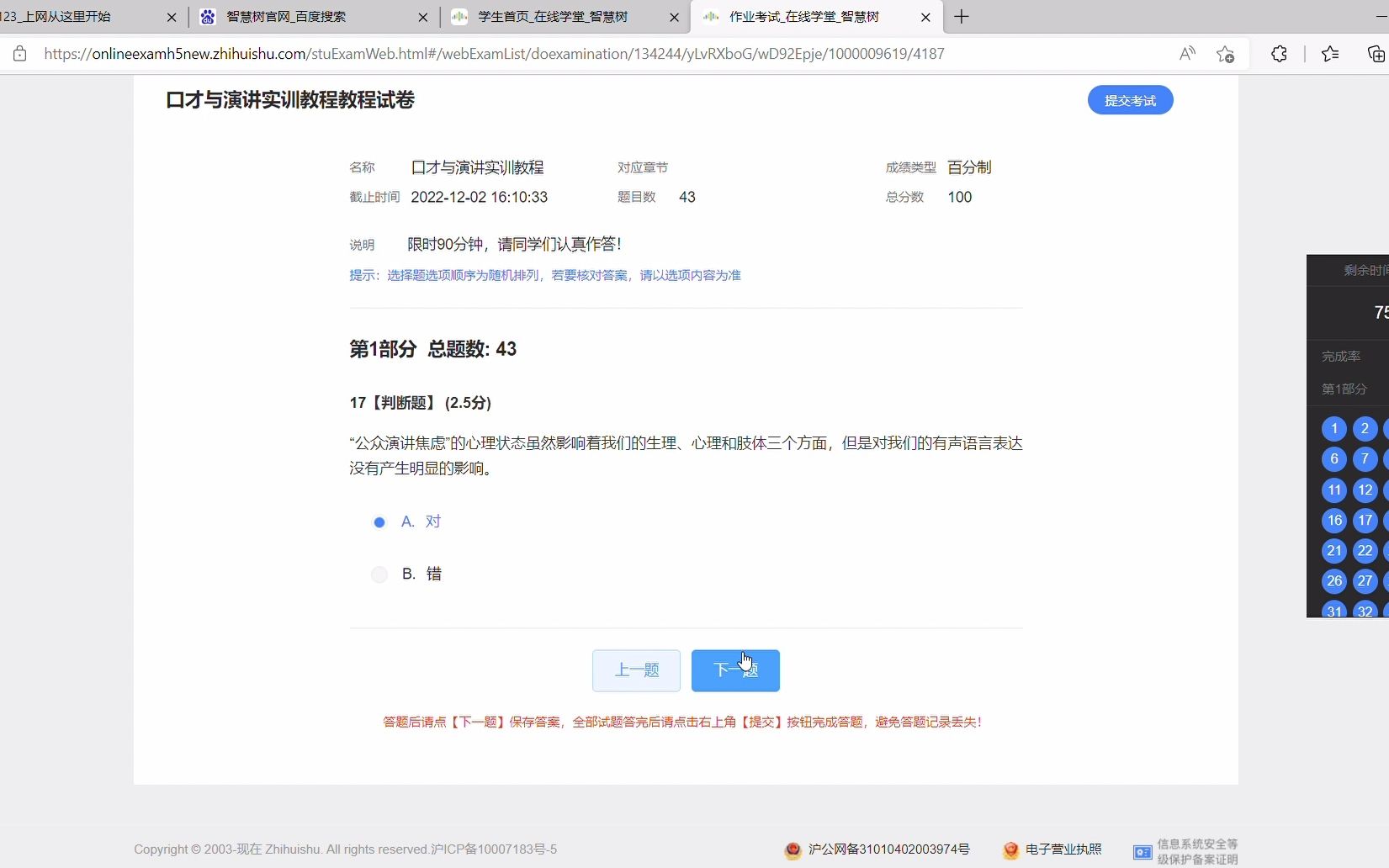This screenshot has height=868, width=1389.
Task: Jump to question 2 in navigator
Action: click(x=1365, y=429)
